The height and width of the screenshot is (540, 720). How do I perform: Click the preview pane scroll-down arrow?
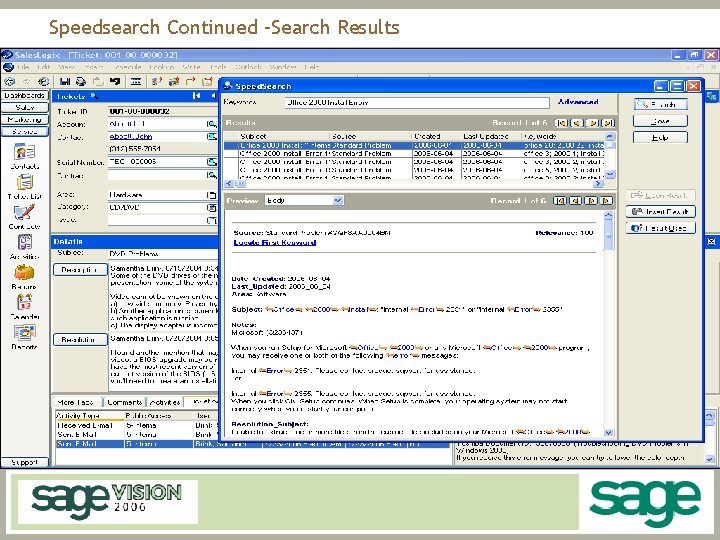click(608, 432)
